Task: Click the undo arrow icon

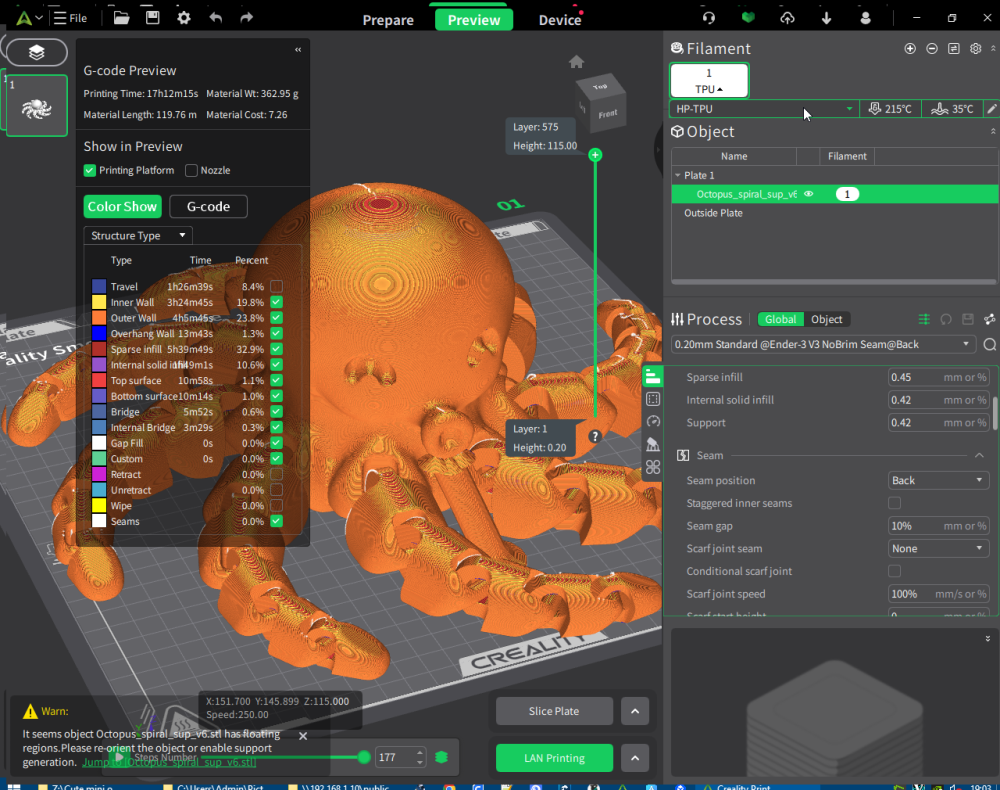Action: coord(216,18)
